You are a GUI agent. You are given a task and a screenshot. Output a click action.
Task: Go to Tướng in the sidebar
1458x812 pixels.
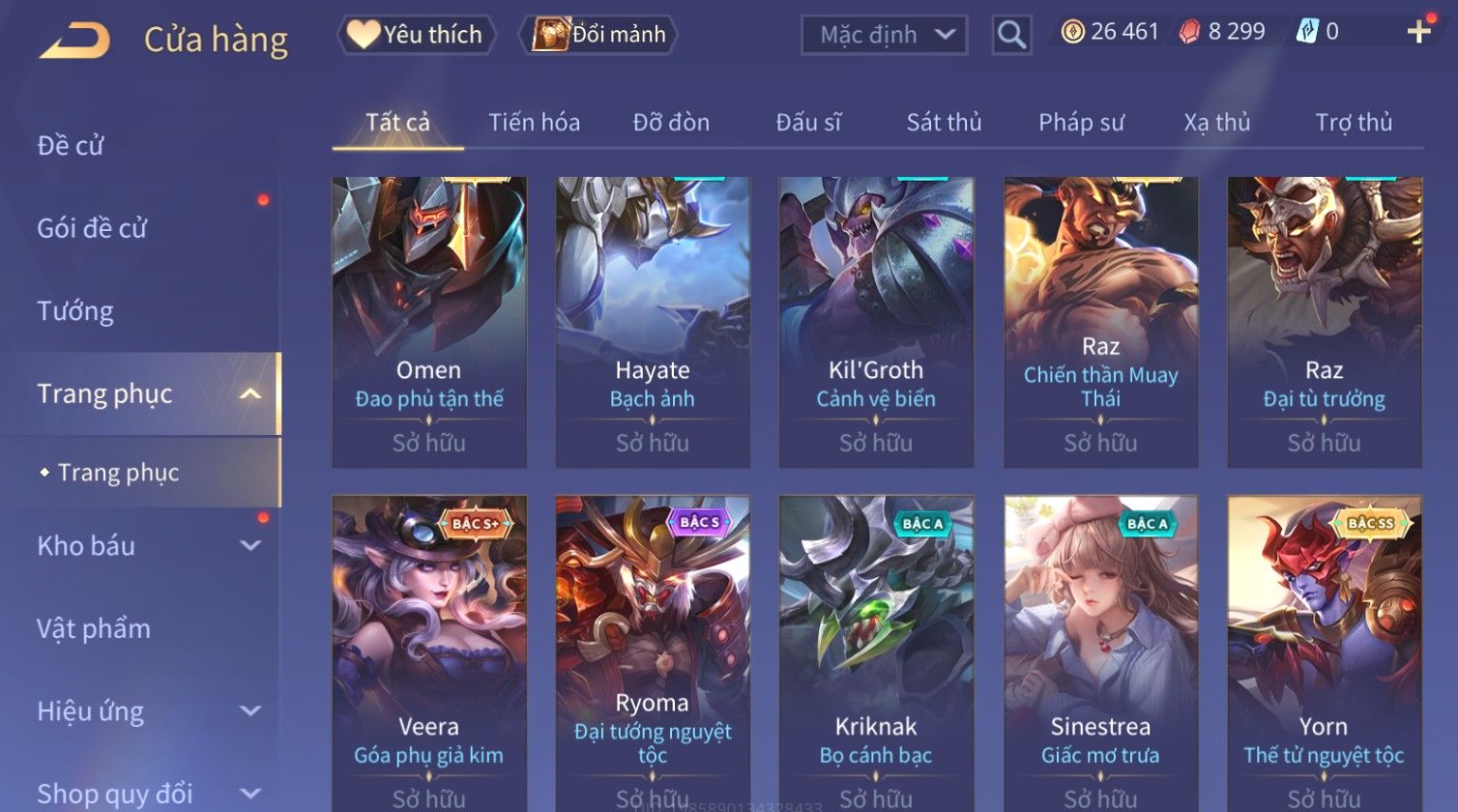[75, 311]
